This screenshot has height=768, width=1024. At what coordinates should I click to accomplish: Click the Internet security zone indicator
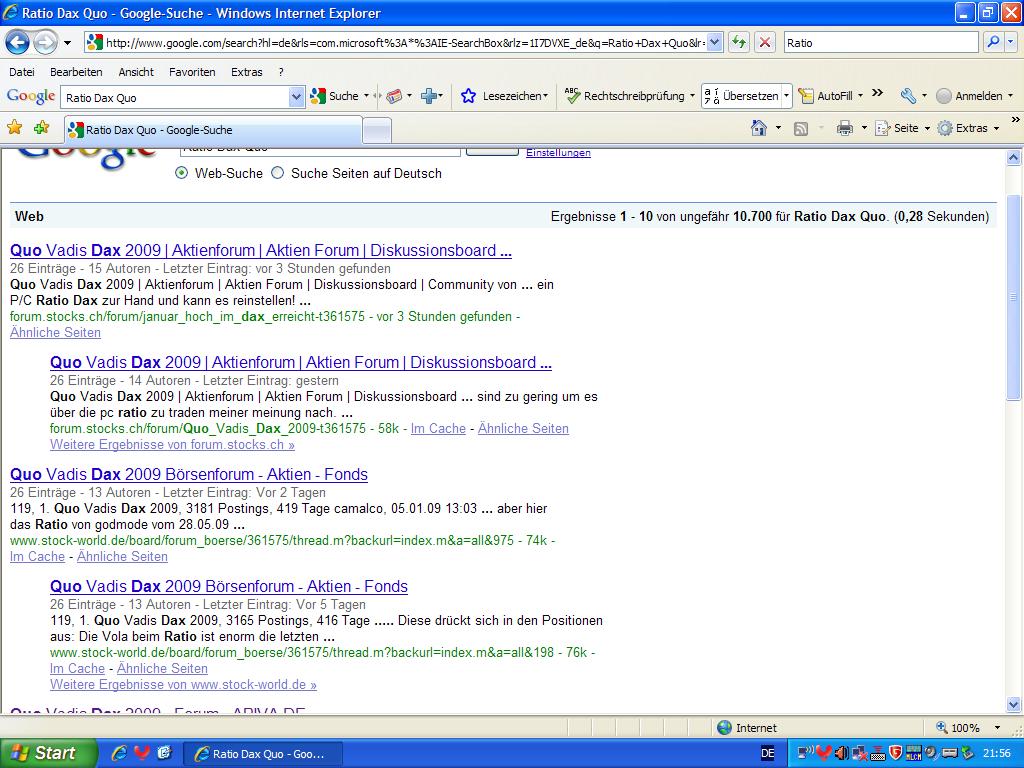[x=746, y=728]
